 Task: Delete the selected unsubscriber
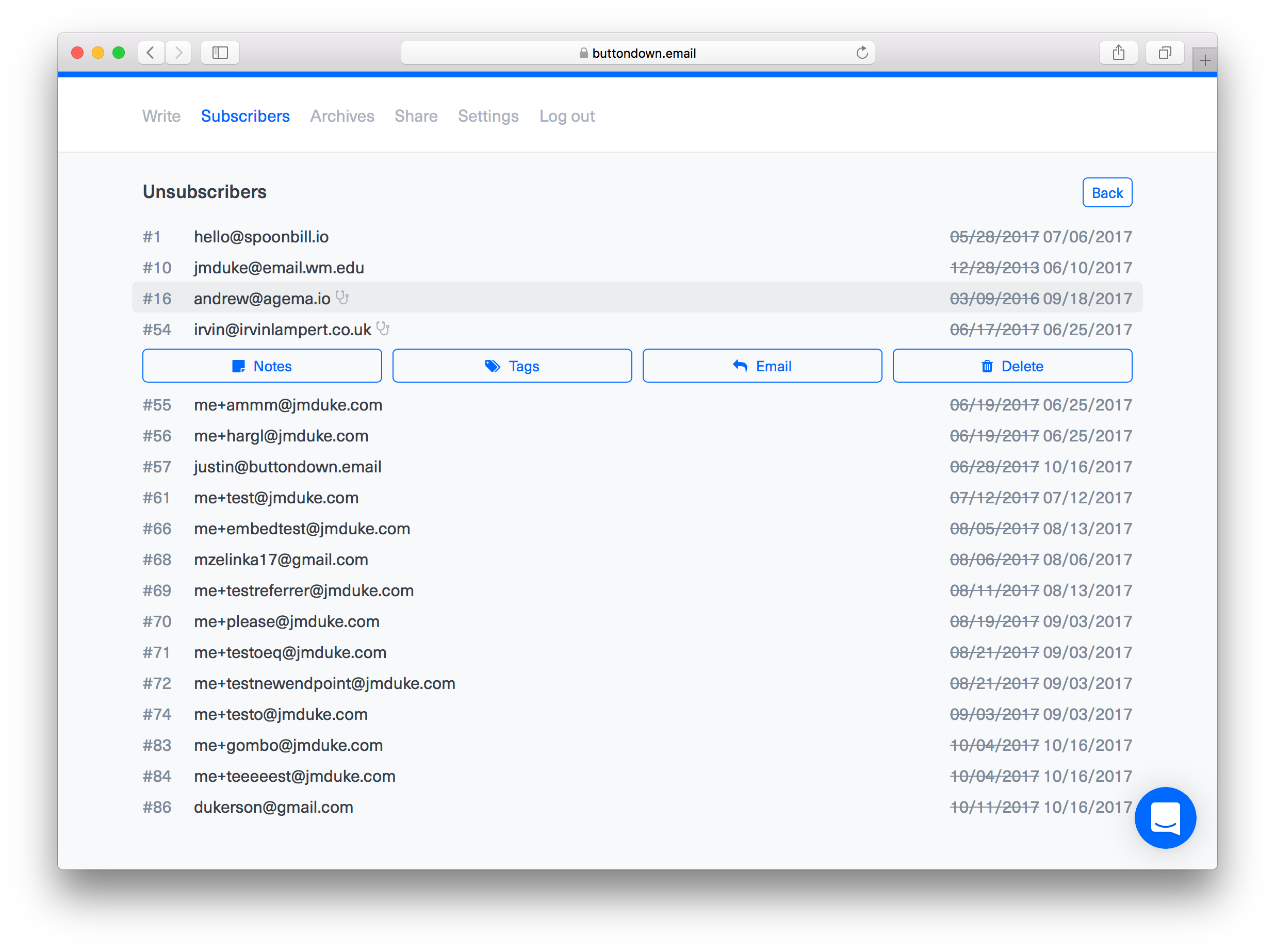pyautogui.click(x=1012, y=366)
